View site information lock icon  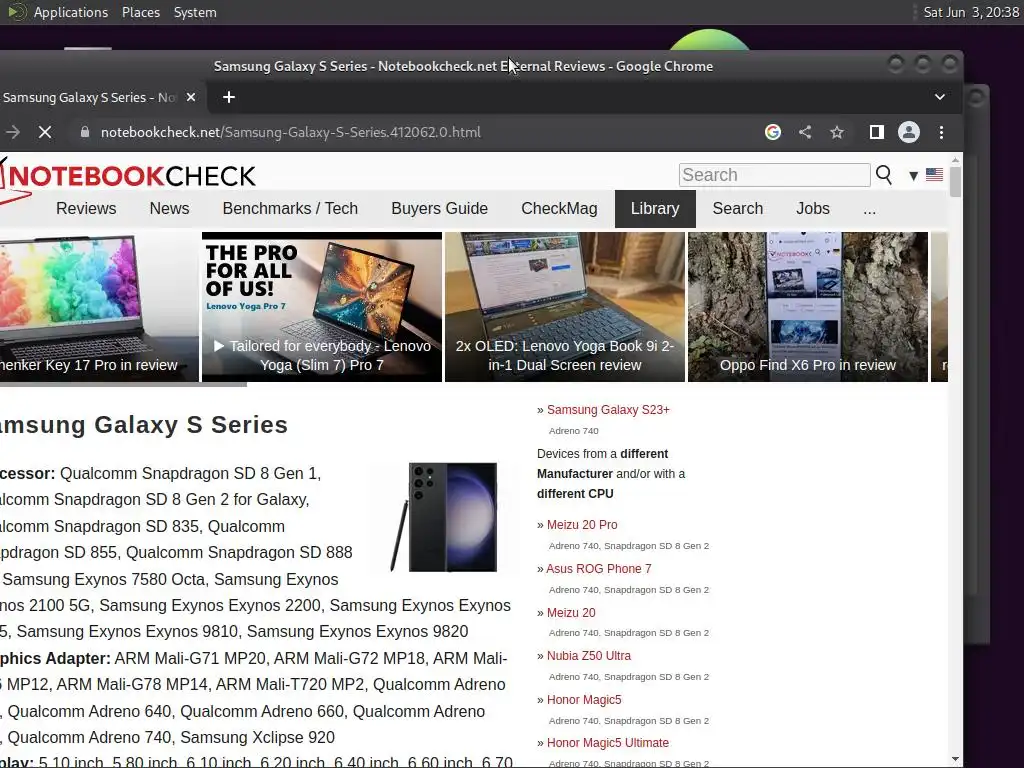[x=84, y=132]
